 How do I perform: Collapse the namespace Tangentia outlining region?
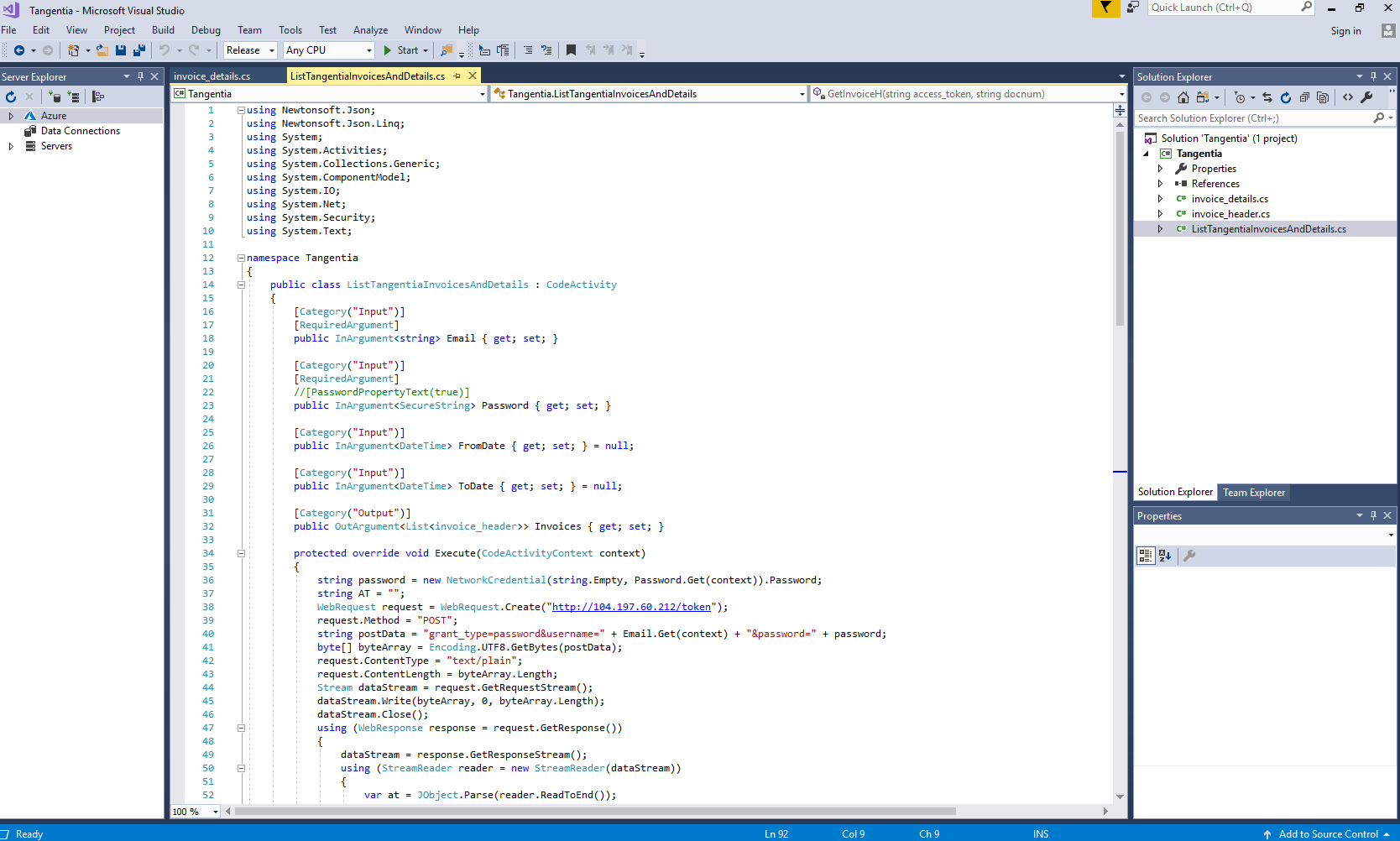pyautogui.click(x=241, y=258)
